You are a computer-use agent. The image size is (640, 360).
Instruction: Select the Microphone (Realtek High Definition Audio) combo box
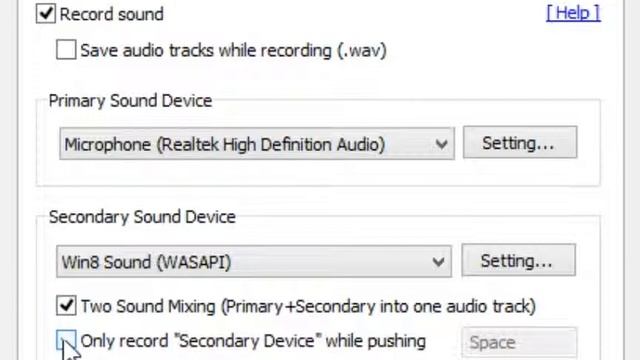click(x=257, y=144)
